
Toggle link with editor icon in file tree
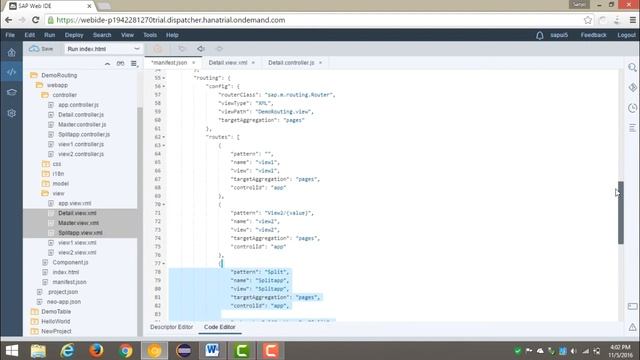[120, 64]
